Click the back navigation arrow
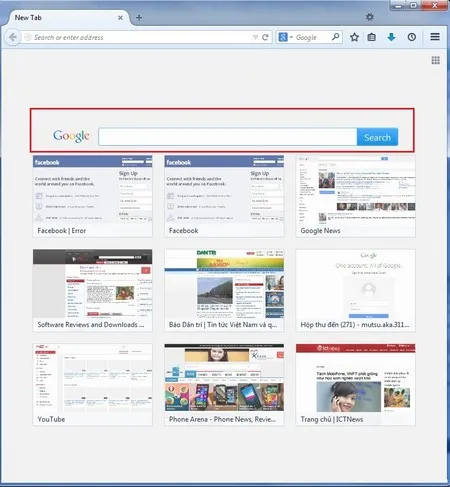Screen dimensions: 450x487 [x=13, y=37]
